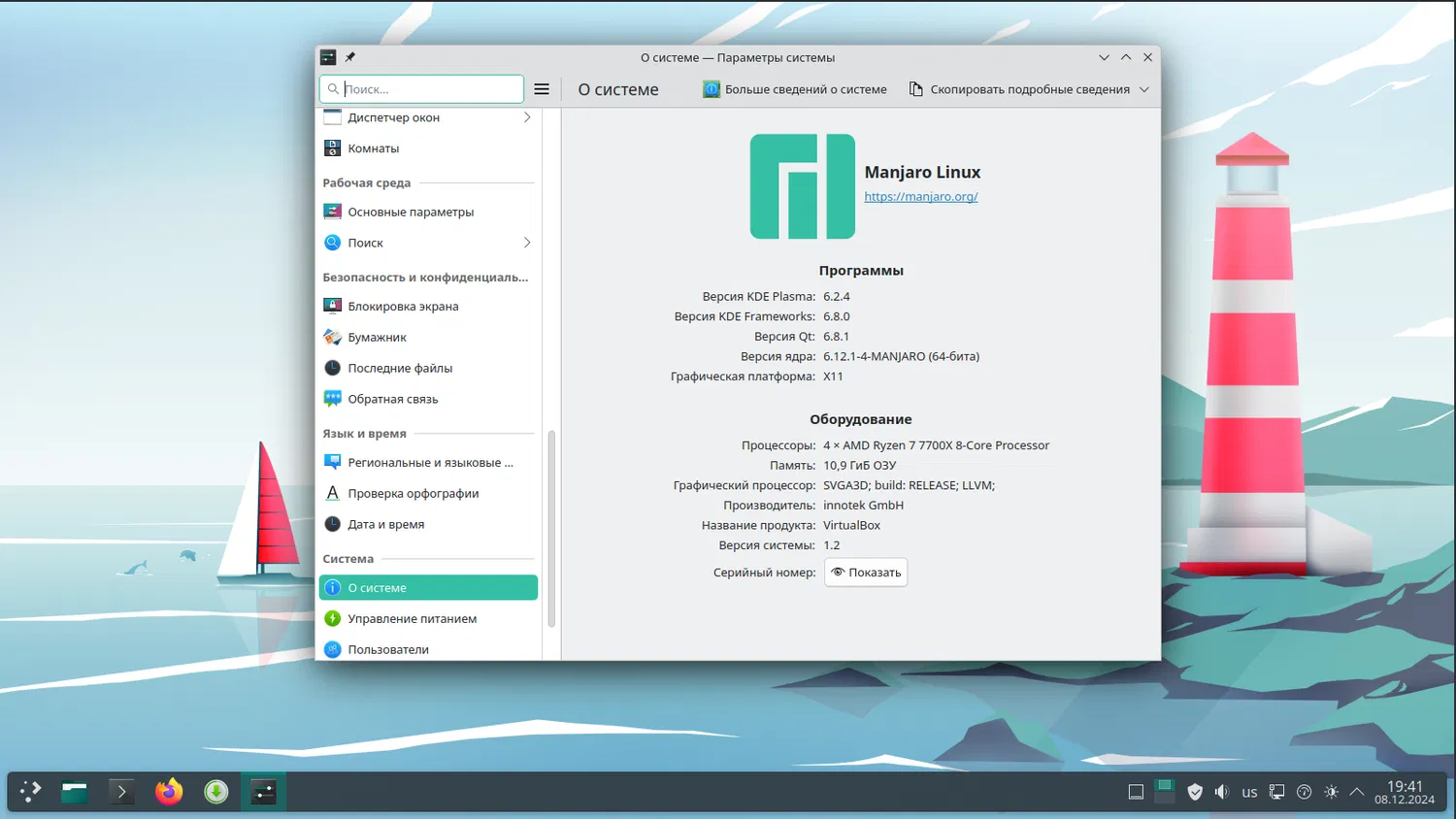
Task: Switch desktops using the pager widget
Action: tap(1165, 792)
